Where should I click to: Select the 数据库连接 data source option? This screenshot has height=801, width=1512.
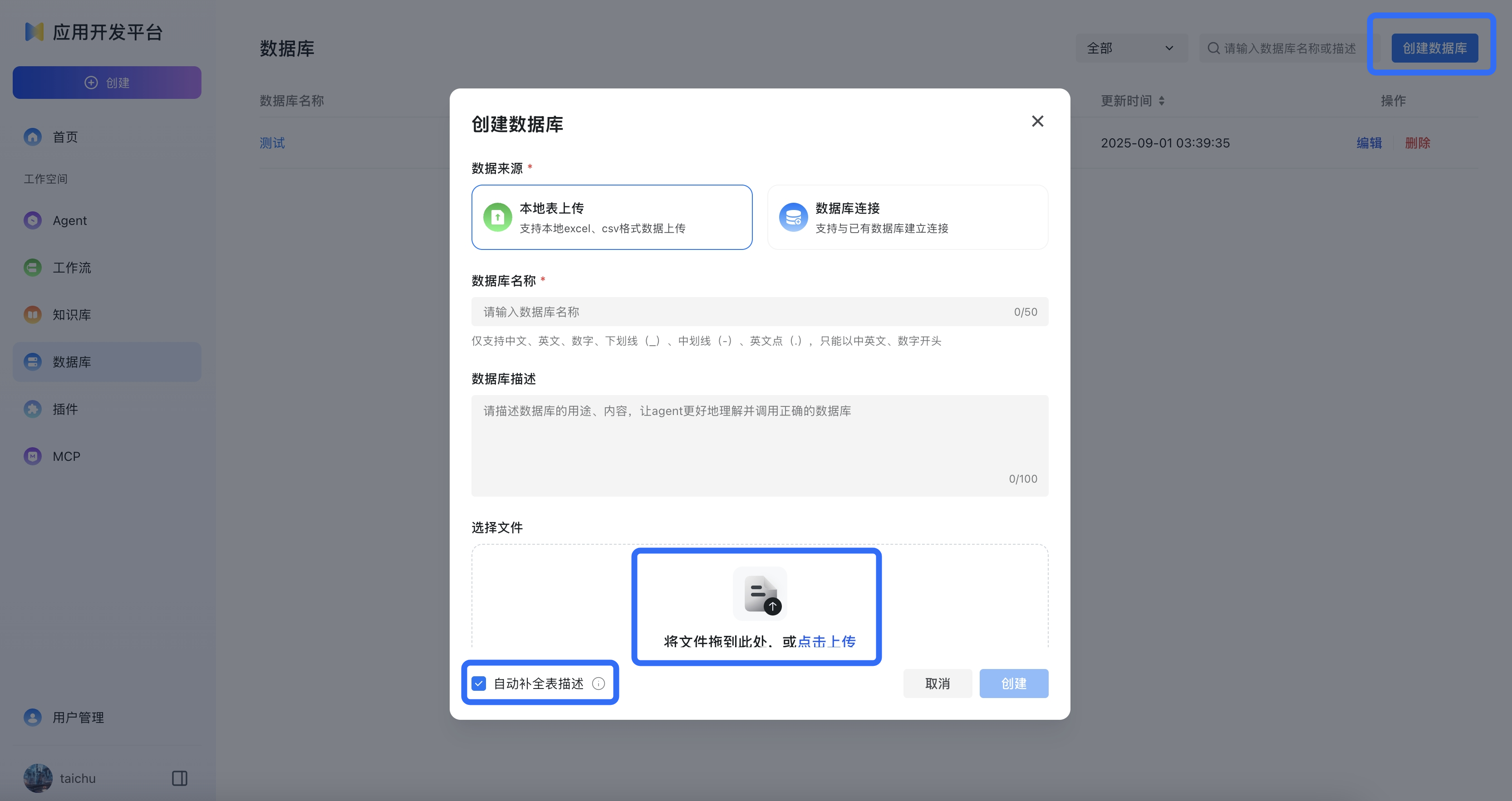908,216
